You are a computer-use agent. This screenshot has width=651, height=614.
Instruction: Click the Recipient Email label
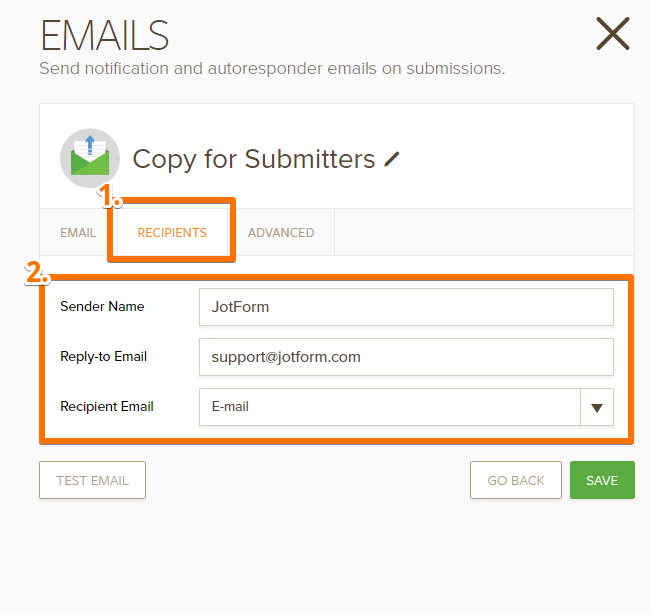point(107,407)
